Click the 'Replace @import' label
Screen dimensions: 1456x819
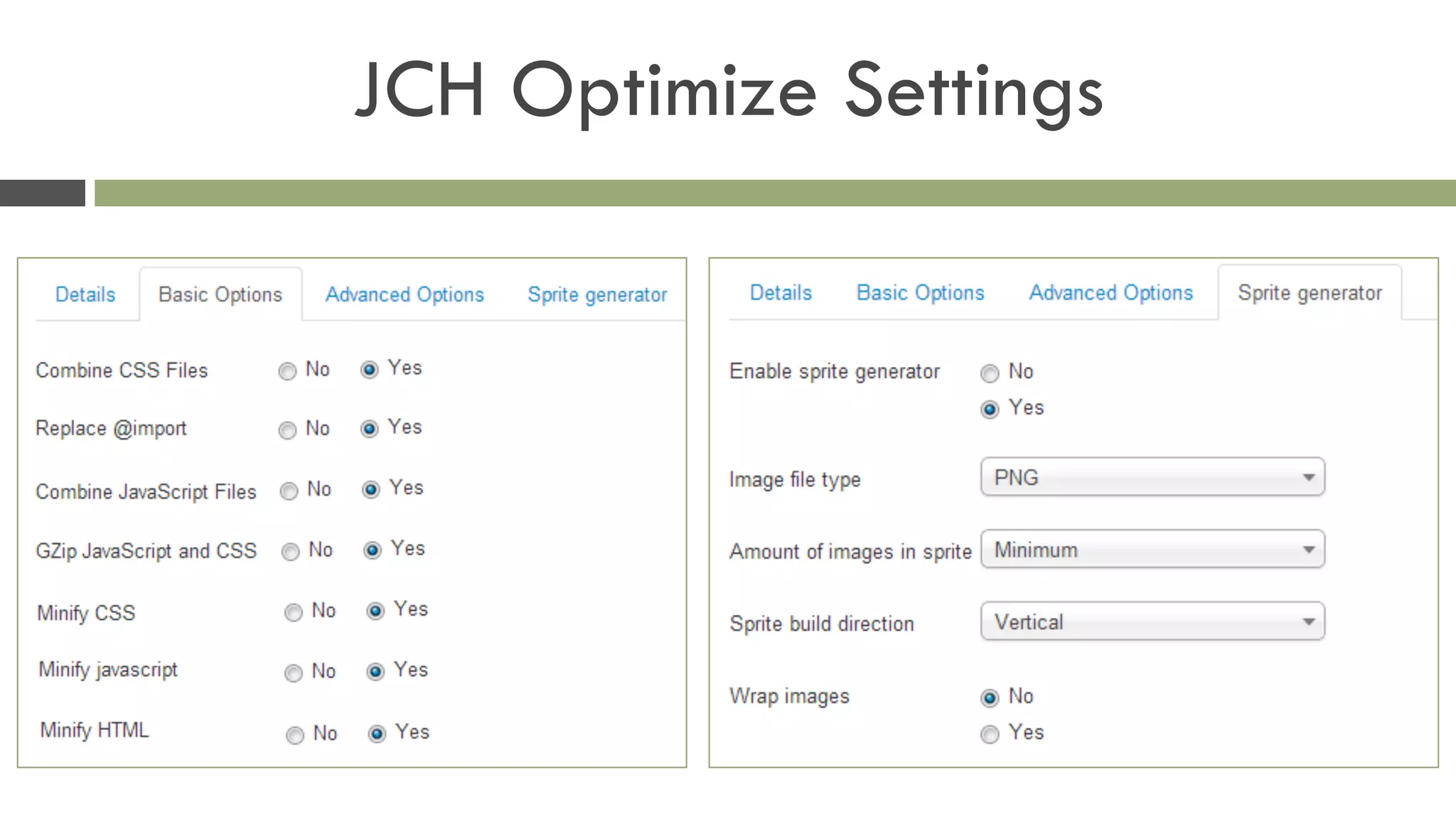[111, 429]
